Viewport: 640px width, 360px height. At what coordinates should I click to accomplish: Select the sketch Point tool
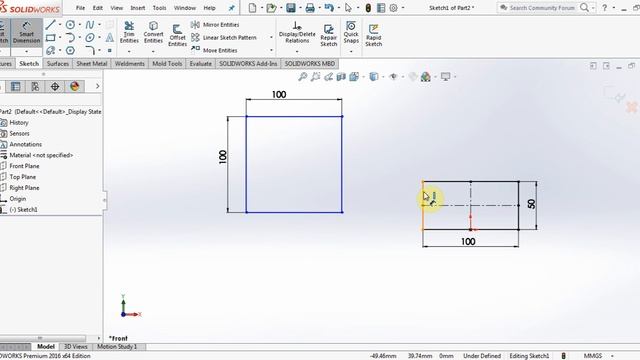110,51
